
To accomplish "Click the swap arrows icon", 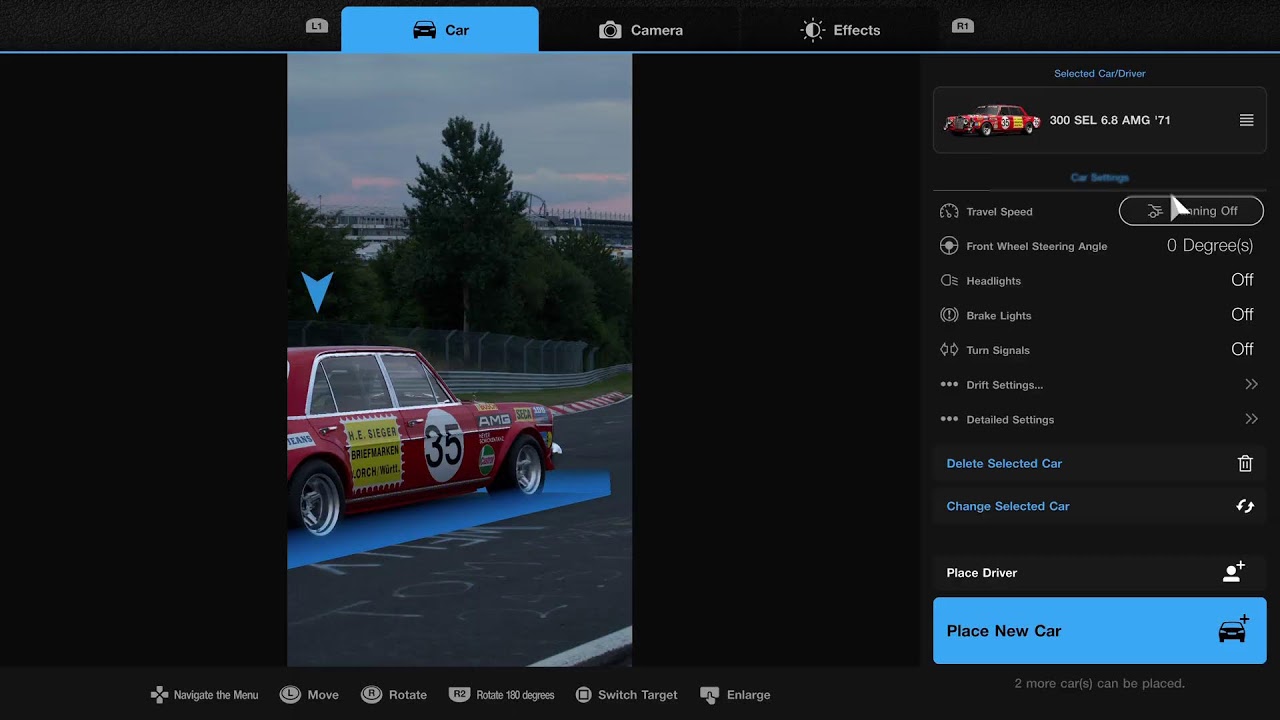I will click(1245, 506).
